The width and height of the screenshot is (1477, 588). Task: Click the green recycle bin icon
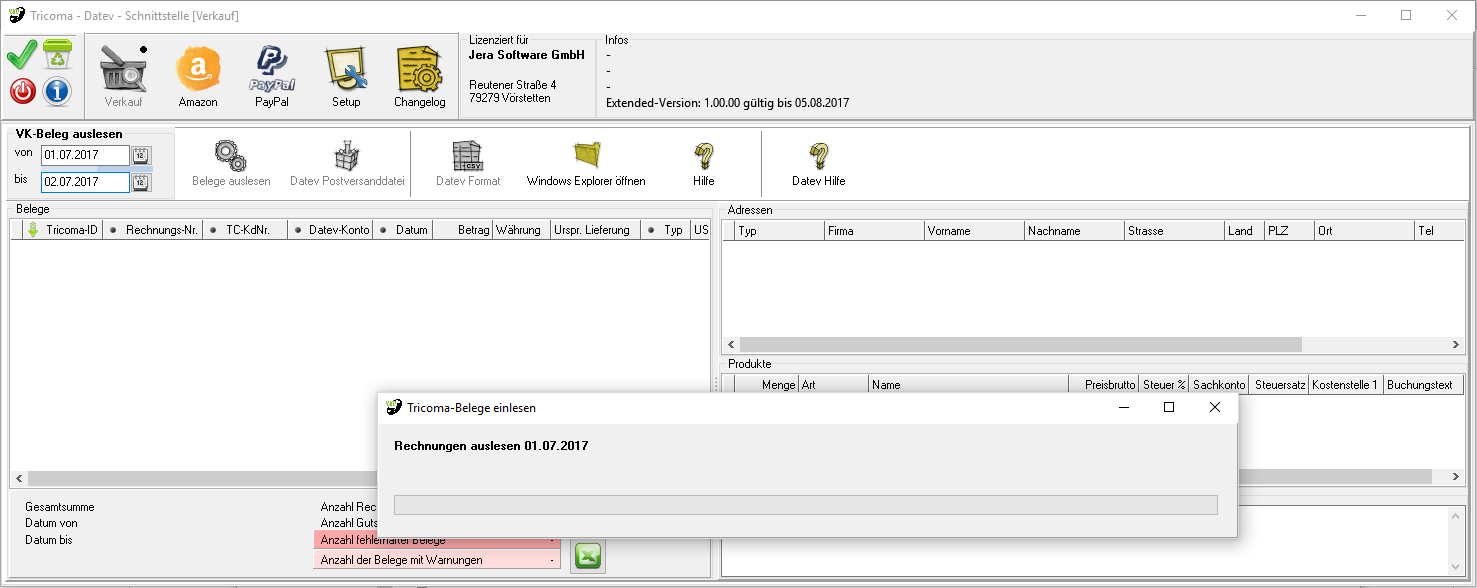point(58,55)
